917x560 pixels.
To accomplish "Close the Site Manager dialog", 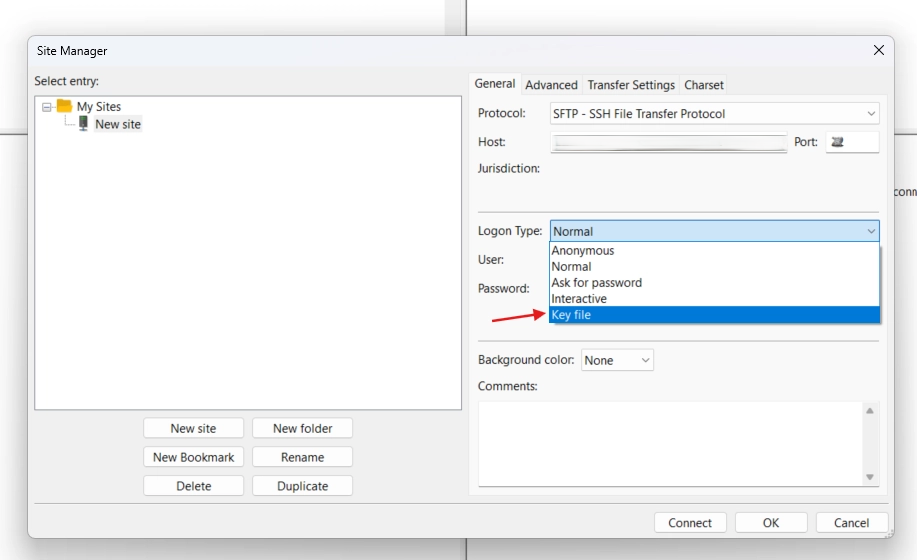I will tap(878, 50).
